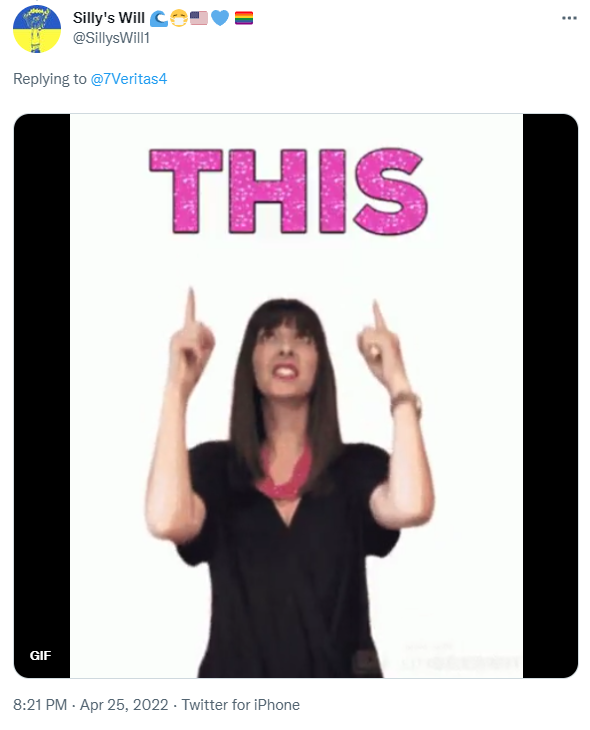Open the @SillysWill1 handle link
Viewport: 590px width, 730px height.
111,38
